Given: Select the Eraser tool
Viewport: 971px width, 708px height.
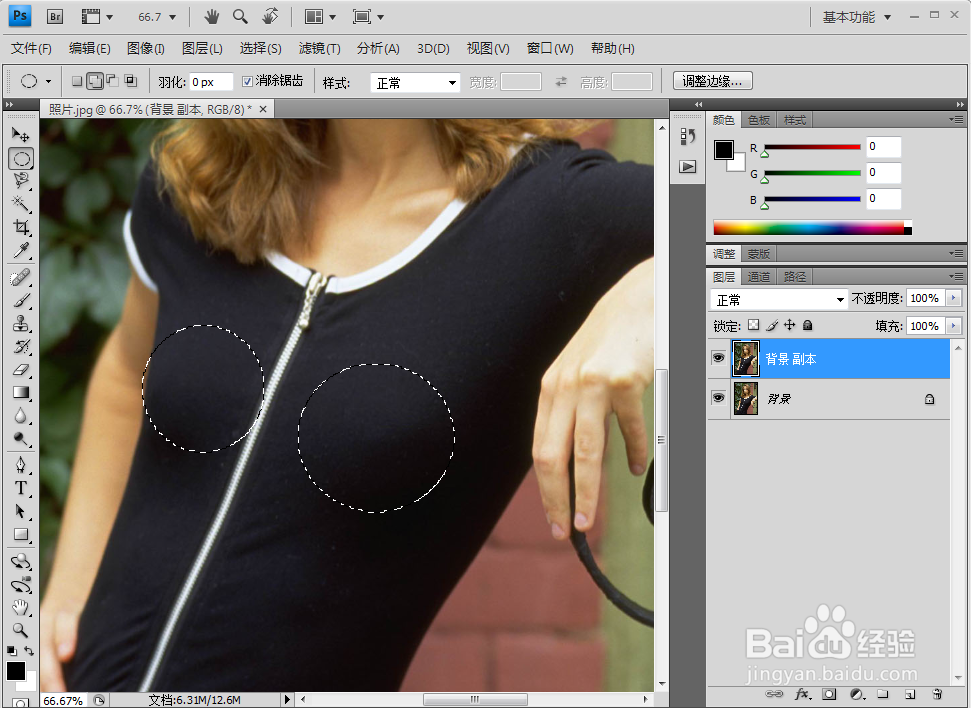Looking at the screenshot, I should (20, 370).
